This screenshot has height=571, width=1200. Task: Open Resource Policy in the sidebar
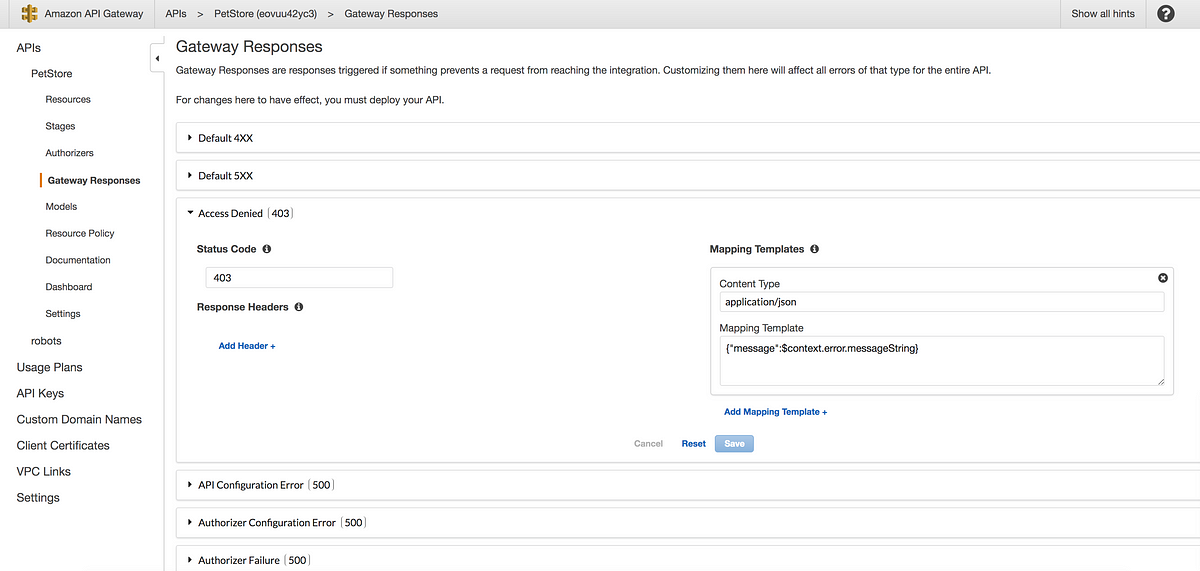80,234
